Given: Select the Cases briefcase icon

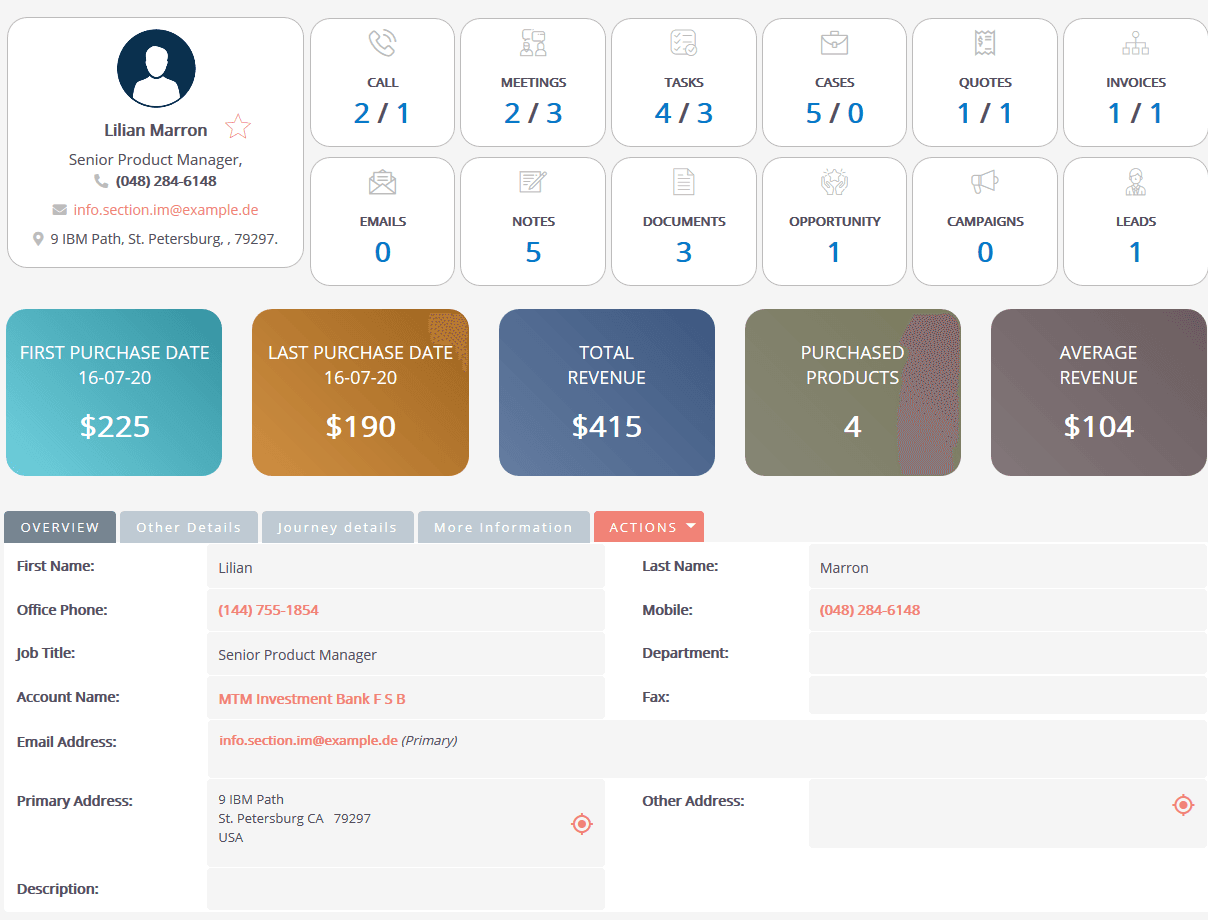Looking at the screenshot, I should click(834, 43).
